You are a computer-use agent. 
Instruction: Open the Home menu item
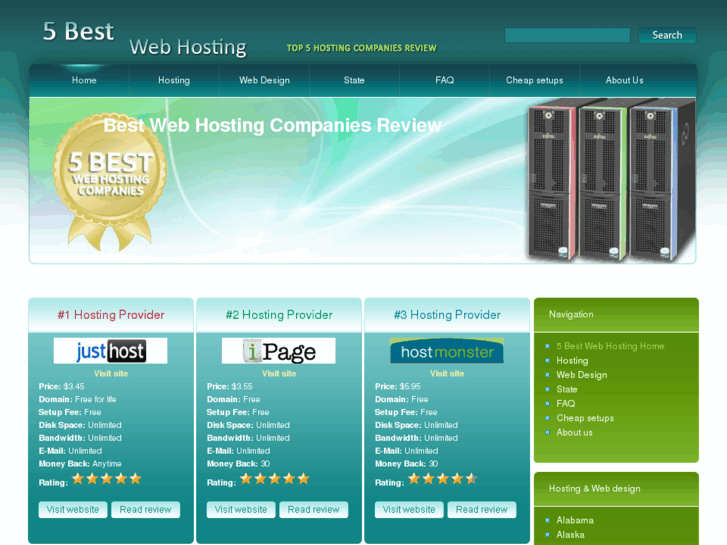click(x=84, y=80)
